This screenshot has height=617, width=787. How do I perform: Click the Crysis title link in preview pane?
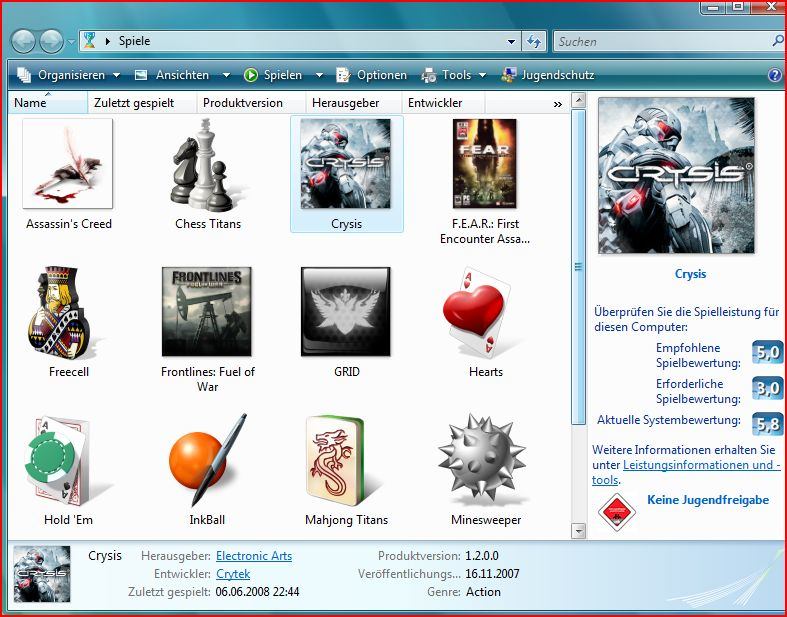point(690,274)
